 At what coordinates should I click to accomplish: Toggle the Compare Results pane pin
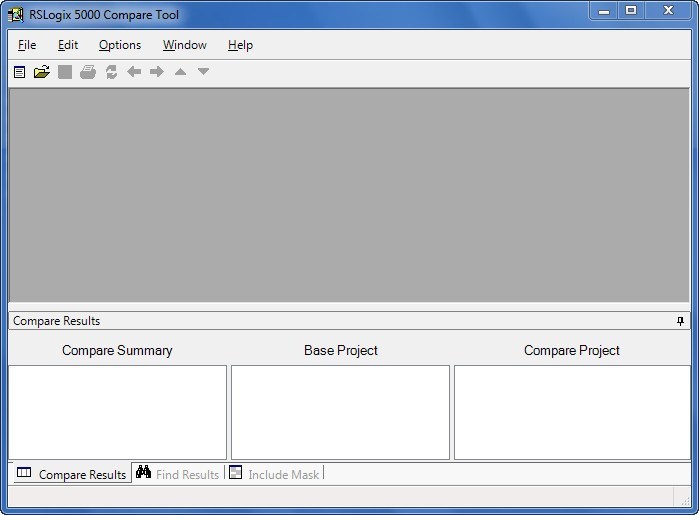pos(681,321)
